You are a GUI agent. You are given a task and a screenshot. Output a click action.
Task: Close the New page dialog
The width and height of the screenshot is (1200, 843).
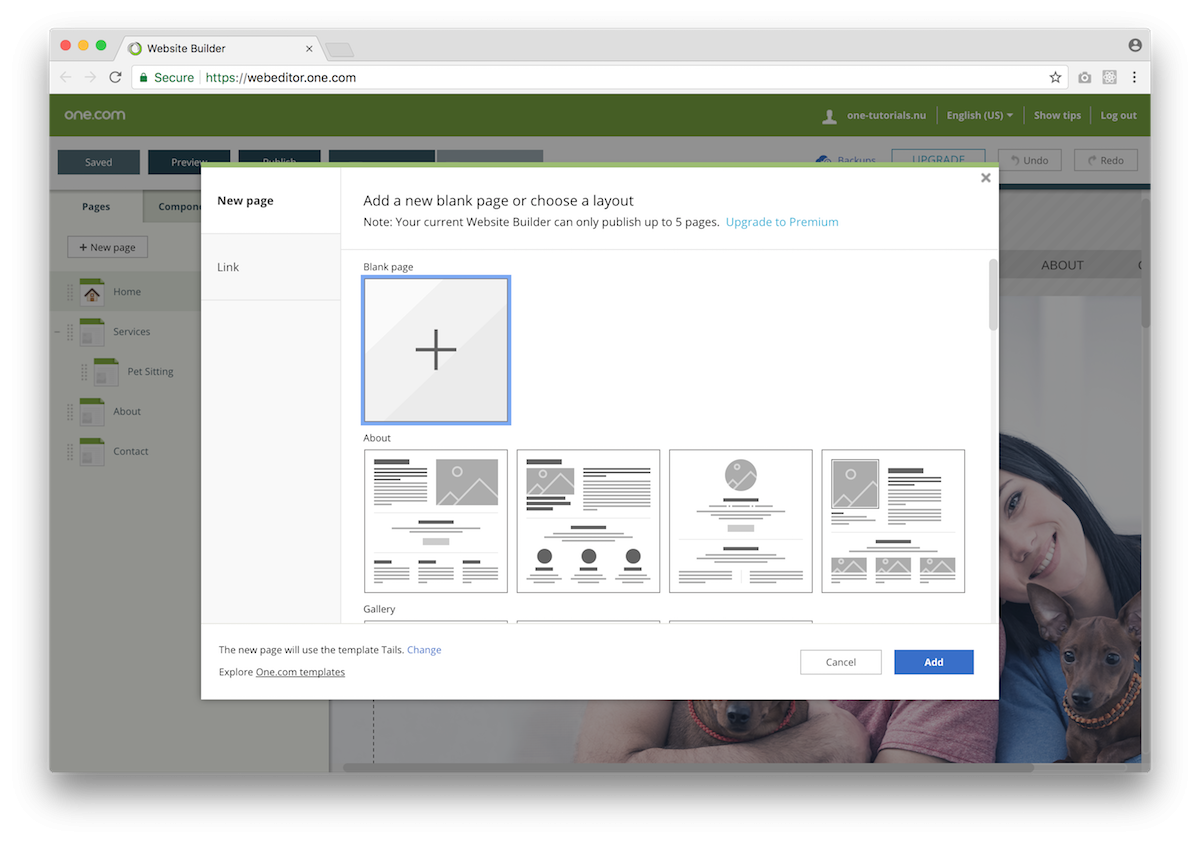[985, 178]
